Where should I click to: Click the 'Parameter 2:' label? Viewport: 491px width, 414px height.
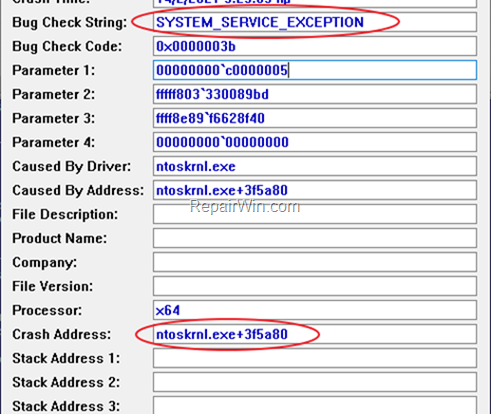coord(54,95)
